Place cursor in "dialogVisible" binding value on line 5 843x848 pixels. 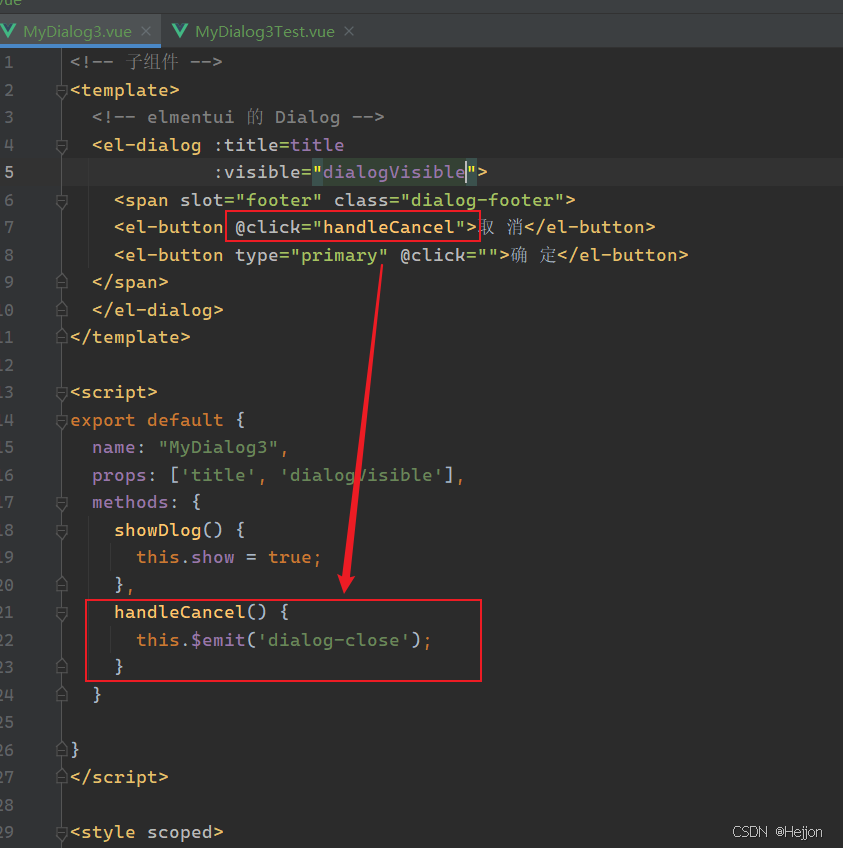[394, 173]
